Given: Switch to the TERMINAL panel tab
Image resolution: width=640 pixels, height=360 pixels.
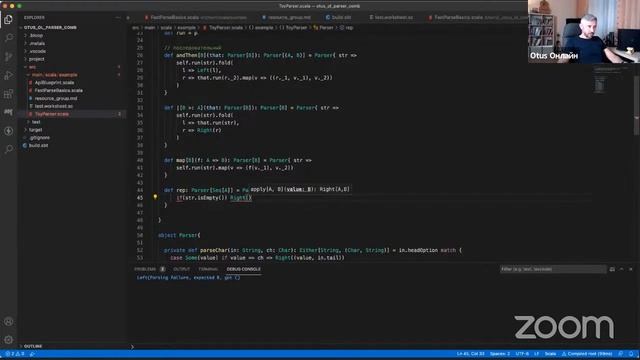Looking at the screenshot, I should [x=208, y=269].
